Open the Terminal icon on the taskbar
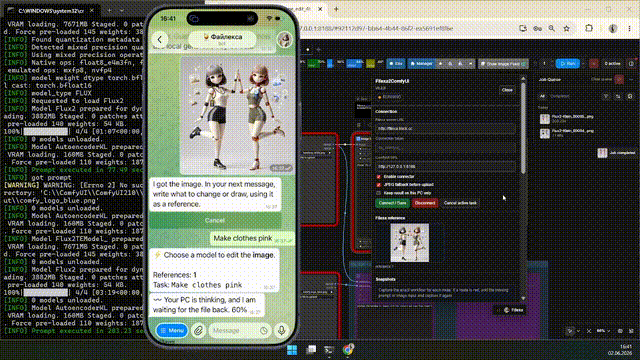 tap(329, 350)
